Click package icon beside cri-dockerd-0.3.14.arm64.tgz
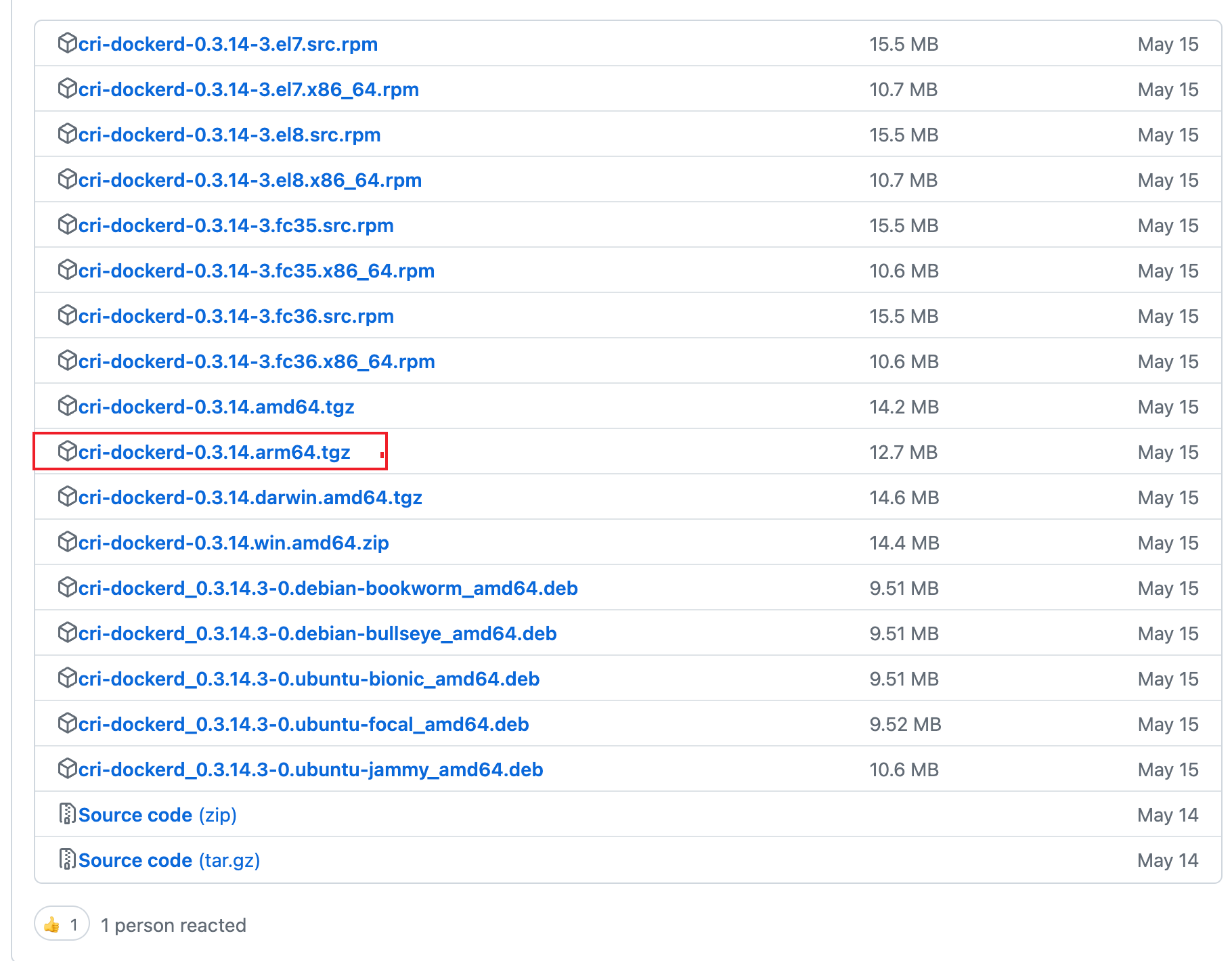This screenshot has width=1232, height=961. [67, 451]
